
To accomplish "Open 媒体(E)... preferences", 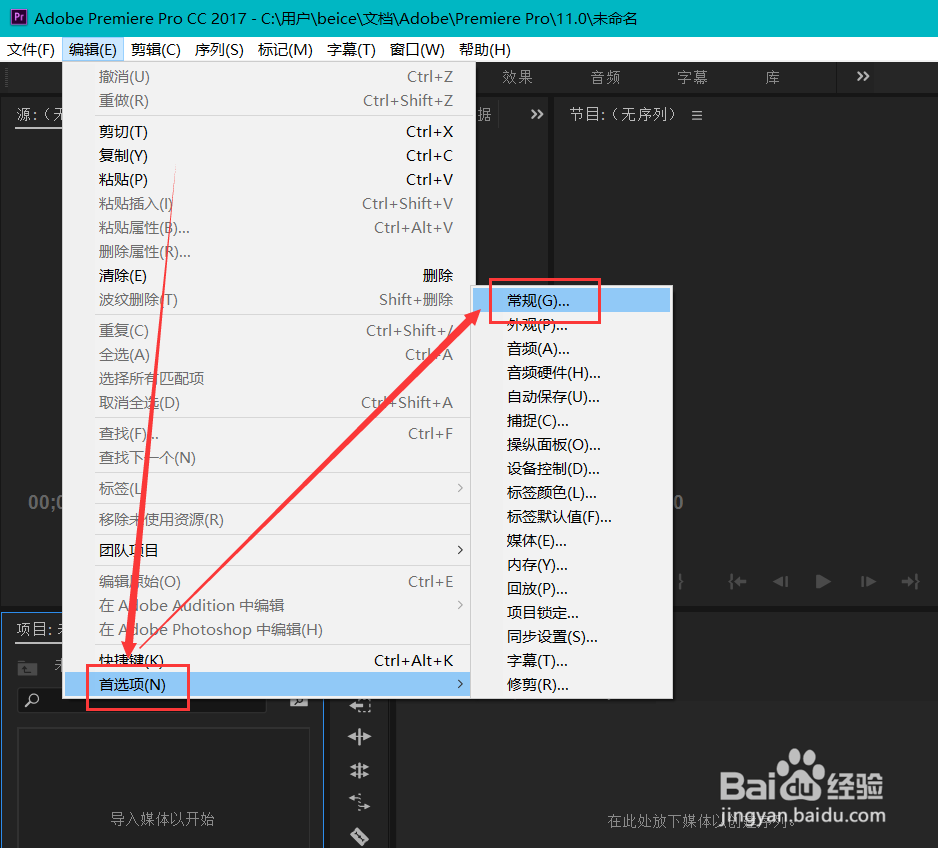I will tap(572, 541).
